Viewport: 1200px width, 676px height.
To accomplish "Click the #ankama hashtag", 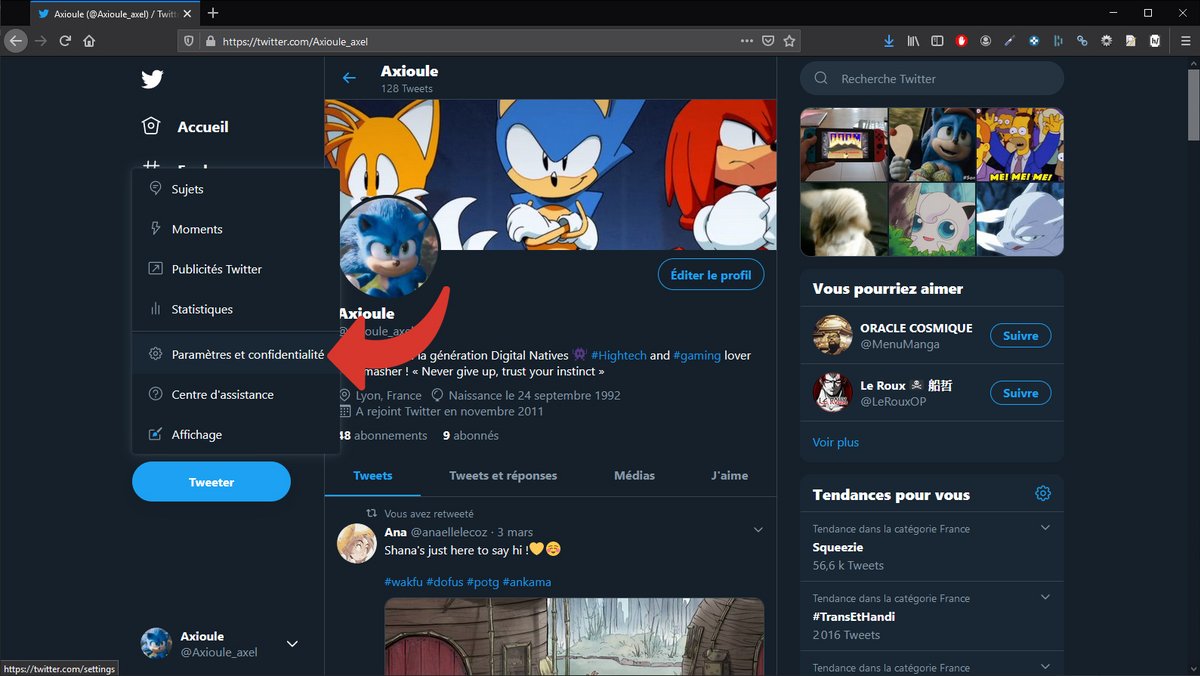I will point(527,582).
